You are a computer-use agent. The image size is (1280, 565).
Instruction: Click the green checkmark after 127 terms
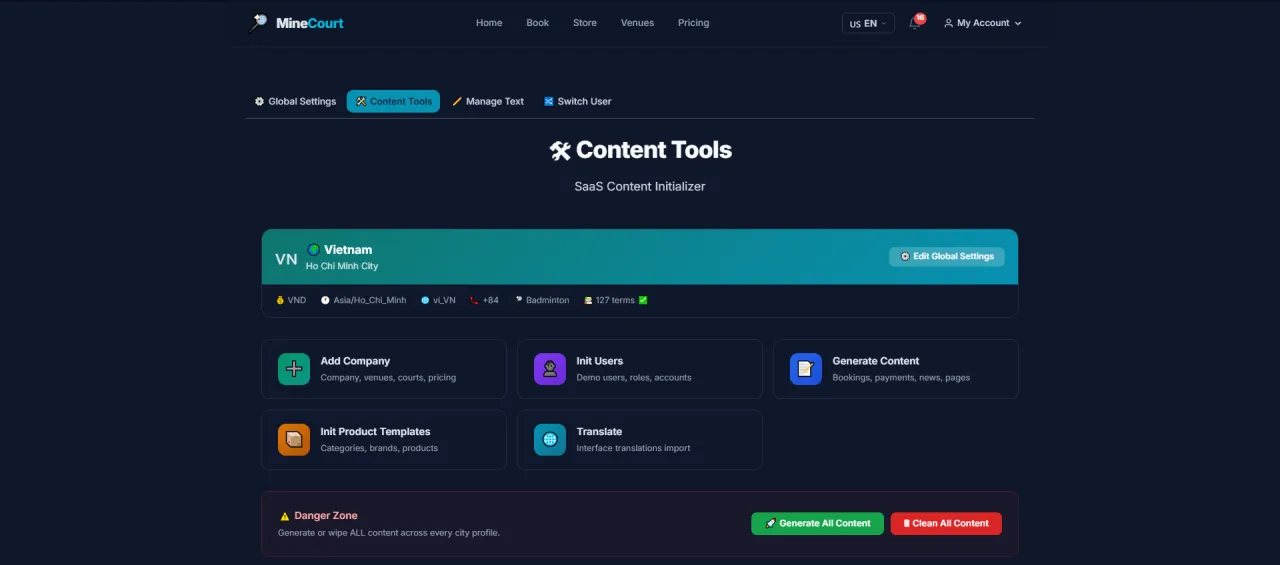643,300
